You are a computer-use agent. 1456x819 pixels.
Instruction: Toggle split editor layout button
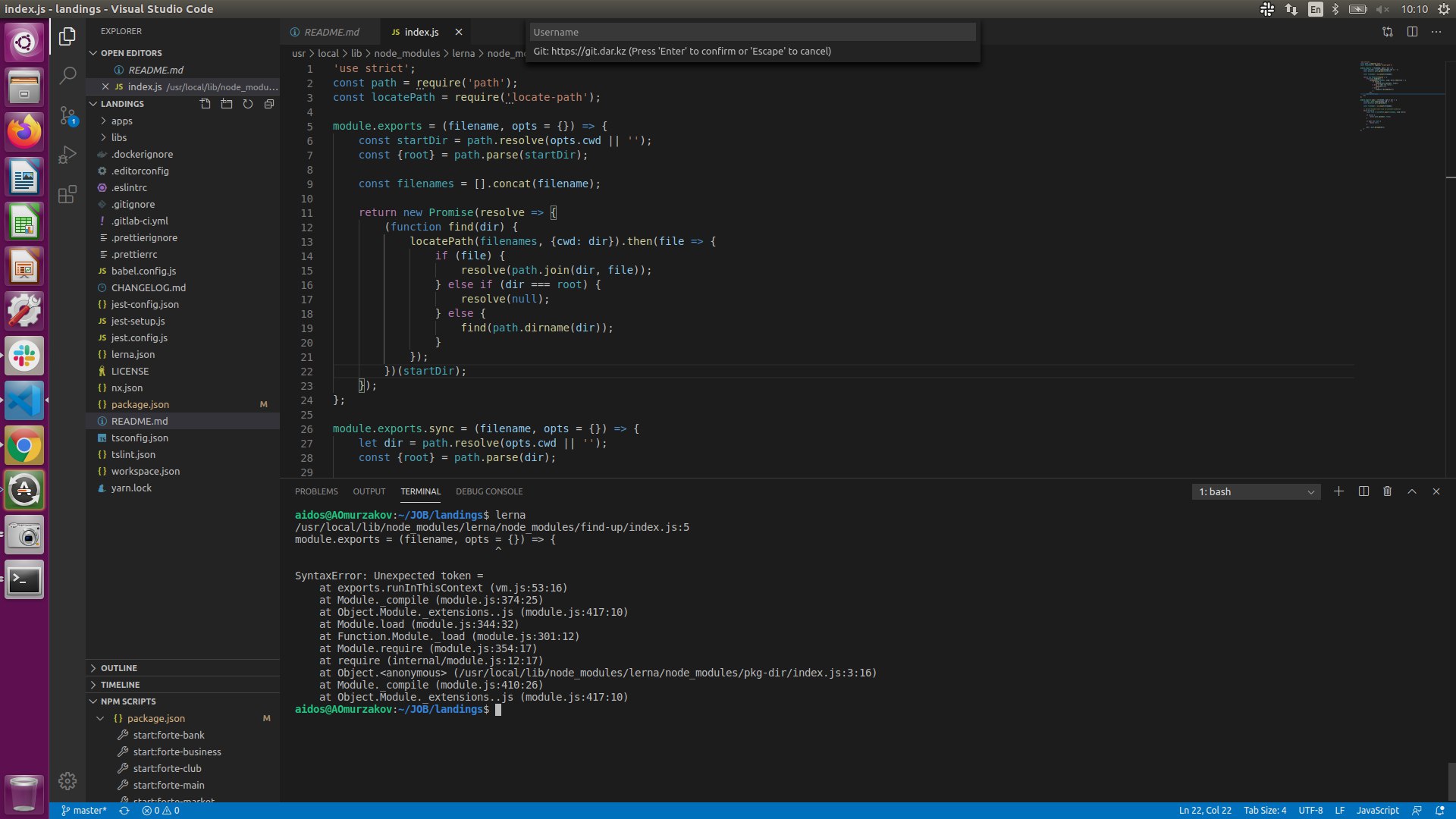point(1411,32)
